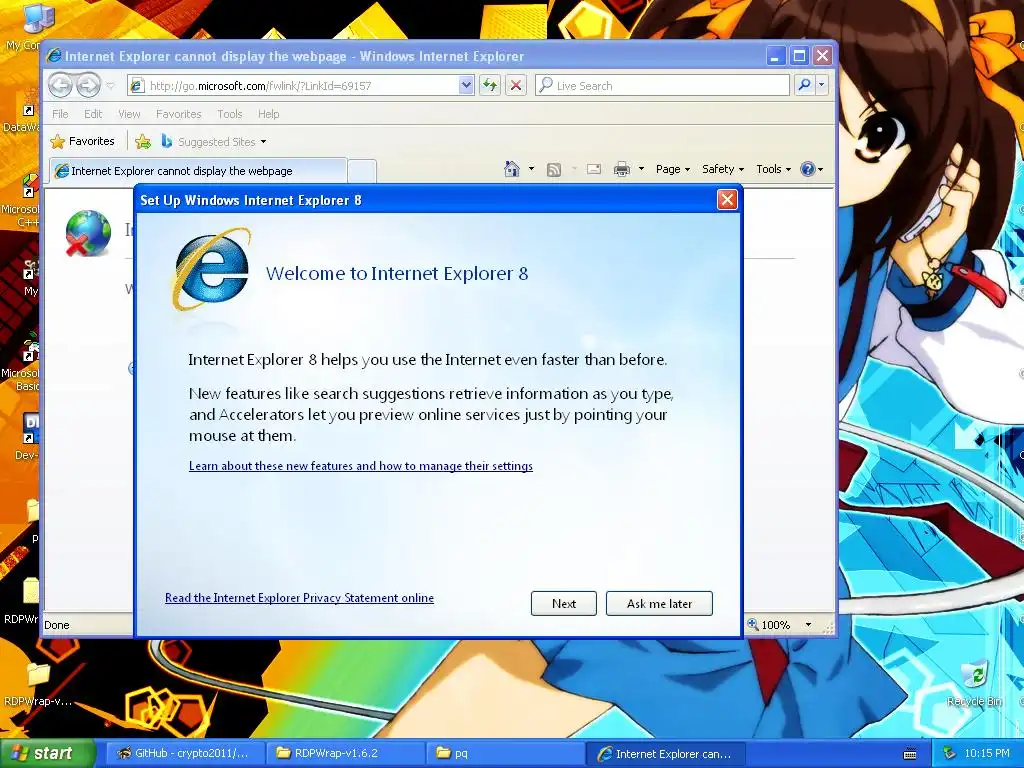Click the Stop loading red X icon
Viewport: 1024px width, 768px height.
click(x=516, y=86)
